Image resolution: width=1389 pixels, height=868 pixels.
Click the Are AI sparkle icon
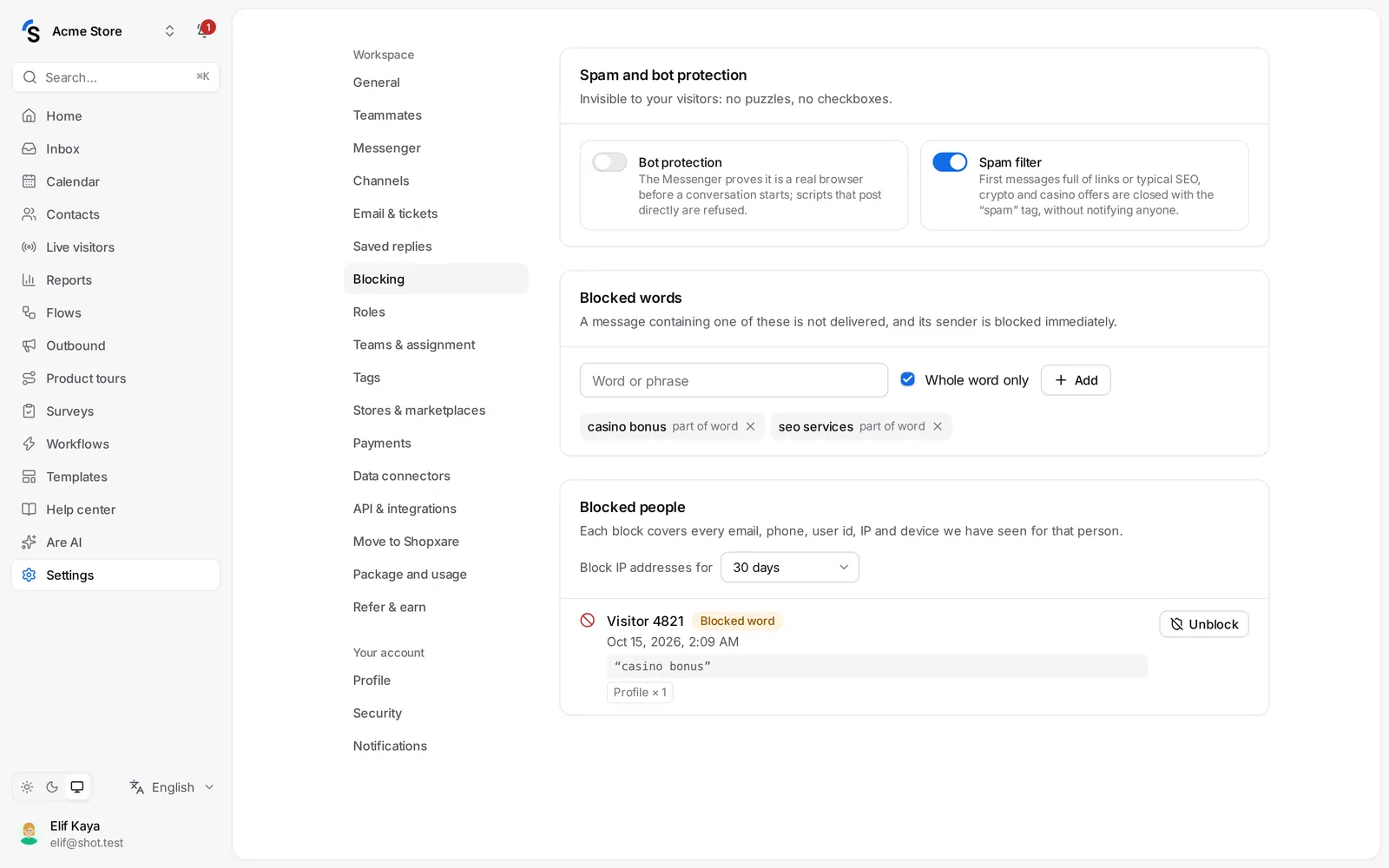tap(29, 542)
